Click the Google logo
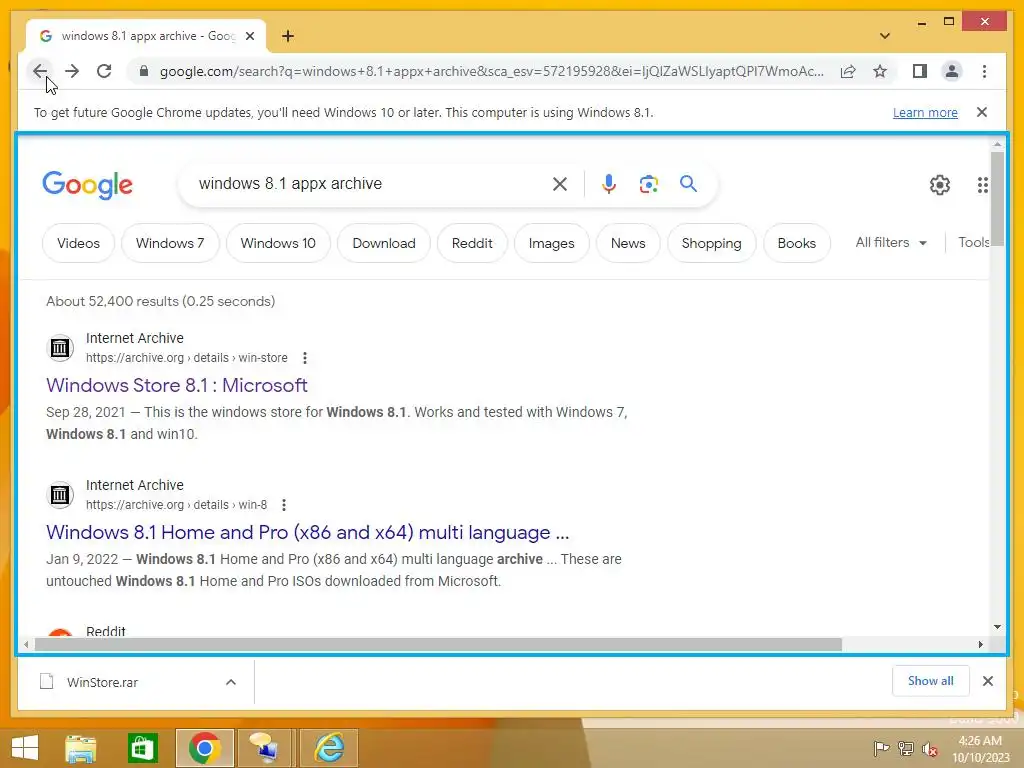This screenshot has height=768, width=1024. [88, 185]
